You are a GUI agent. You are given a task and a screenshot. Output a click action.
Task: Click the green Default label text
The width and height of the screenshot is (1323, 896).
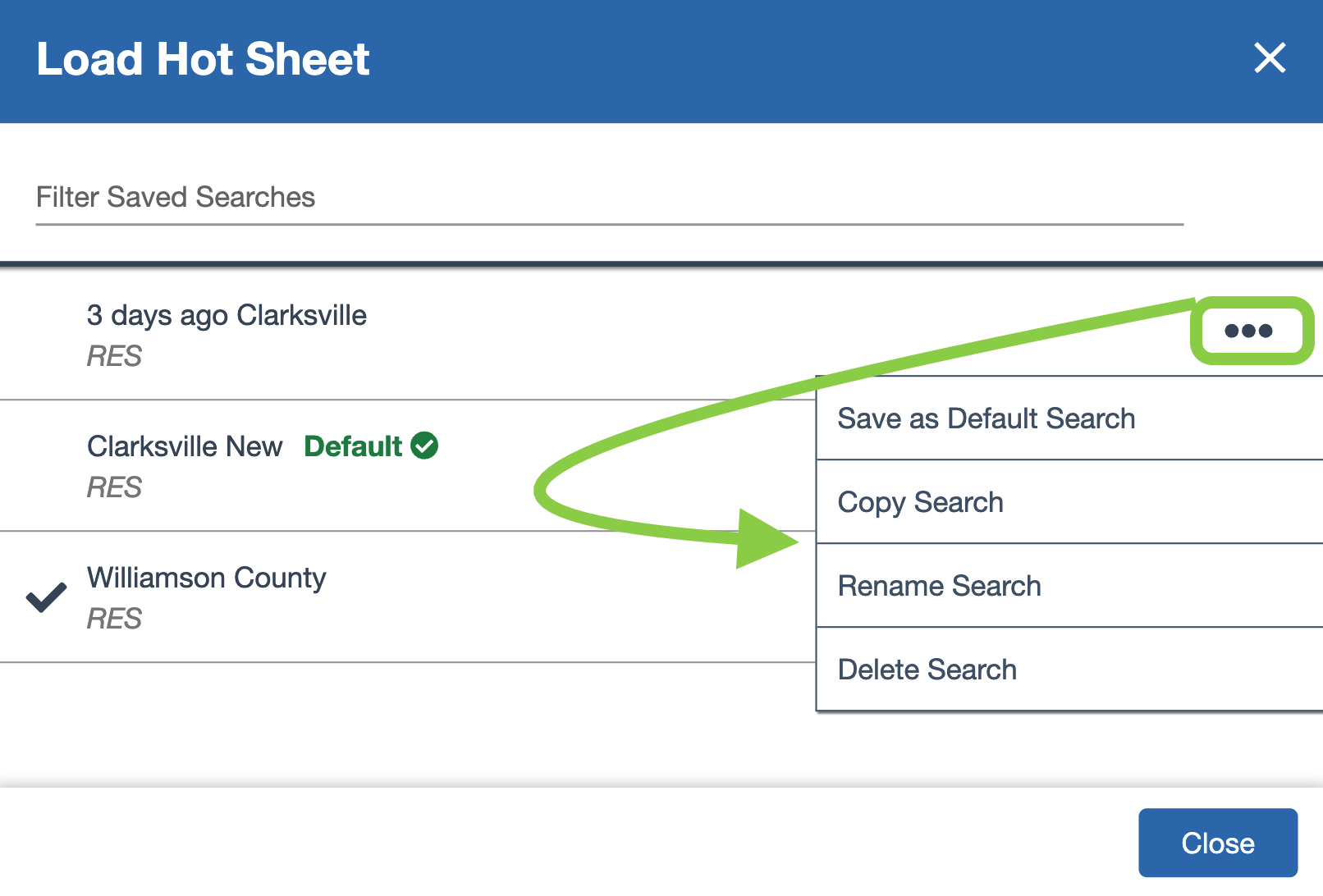point(353,446)
